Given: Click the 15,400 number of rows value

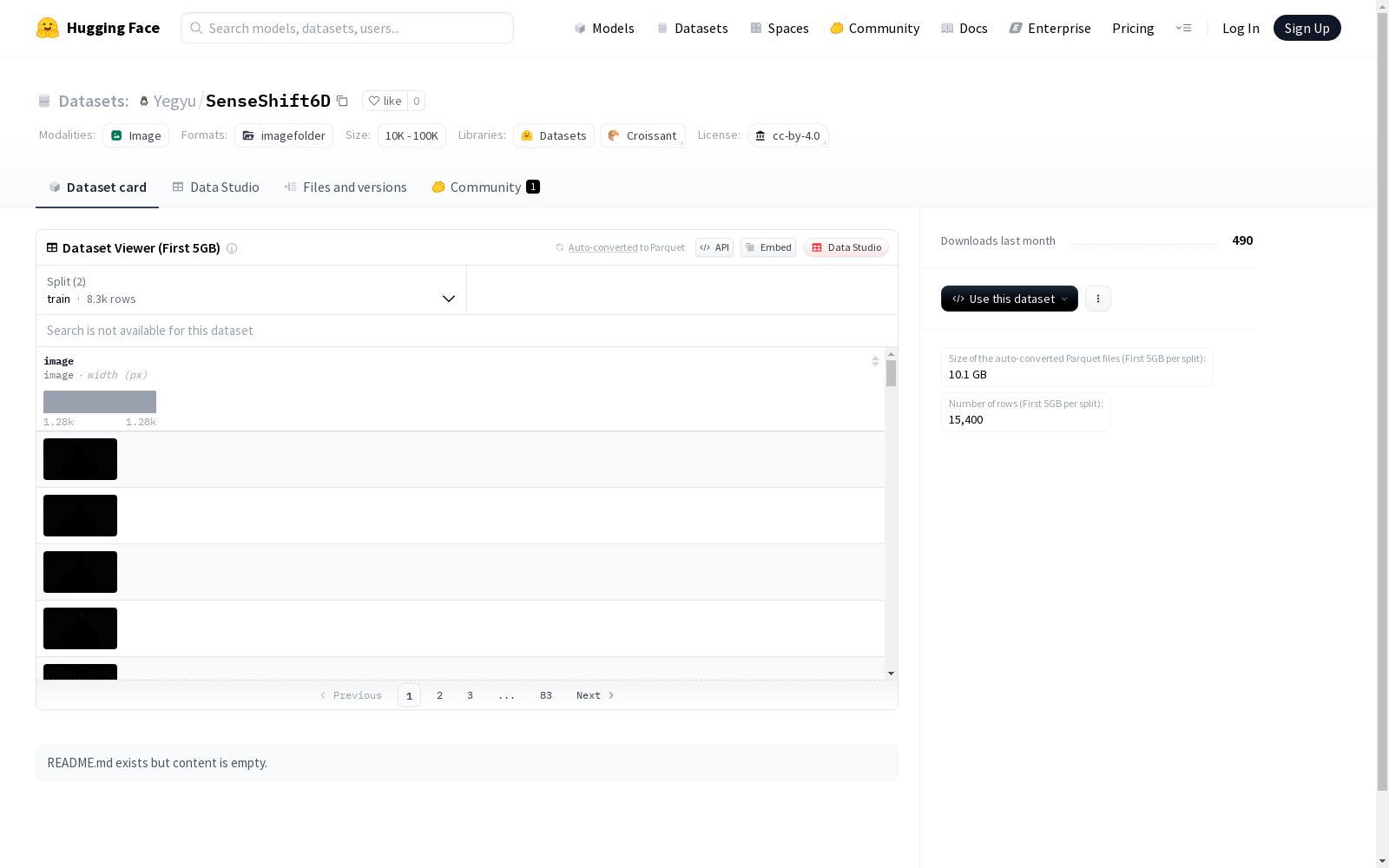Looking at the screenshot, I should pyautogui.click(x=966, y=419).
